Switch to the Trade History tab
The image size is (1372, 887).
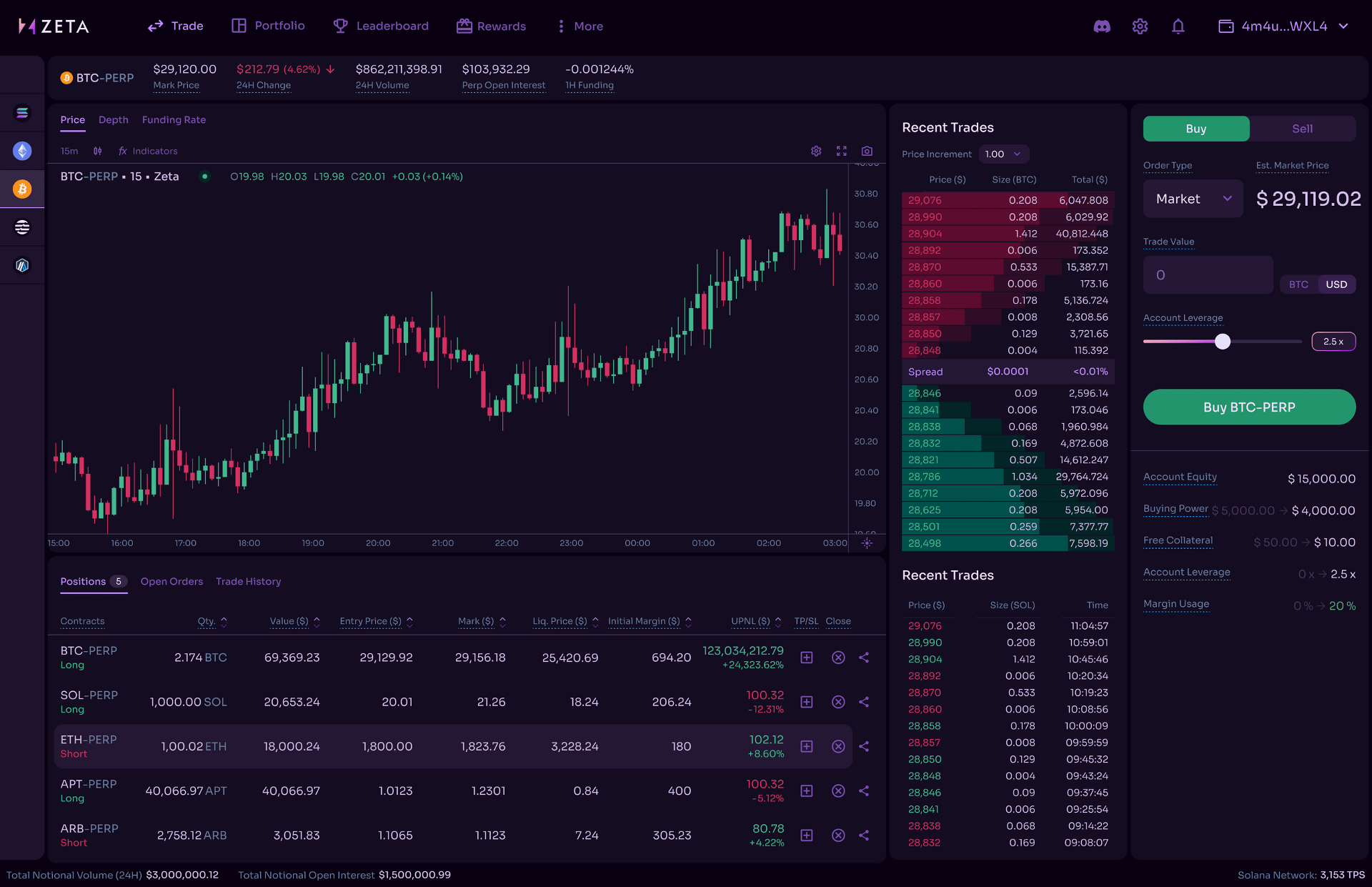point(248,581)
